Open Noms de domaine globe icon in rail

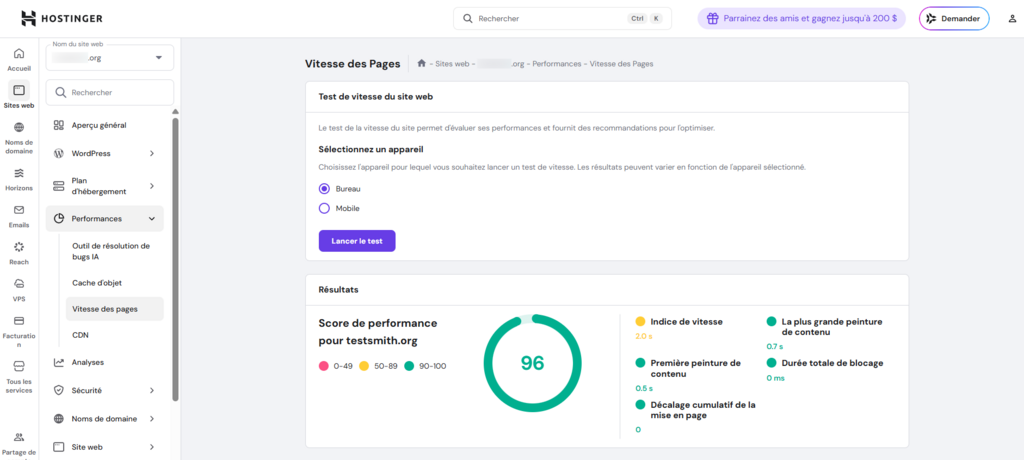[x=19, y=128]
